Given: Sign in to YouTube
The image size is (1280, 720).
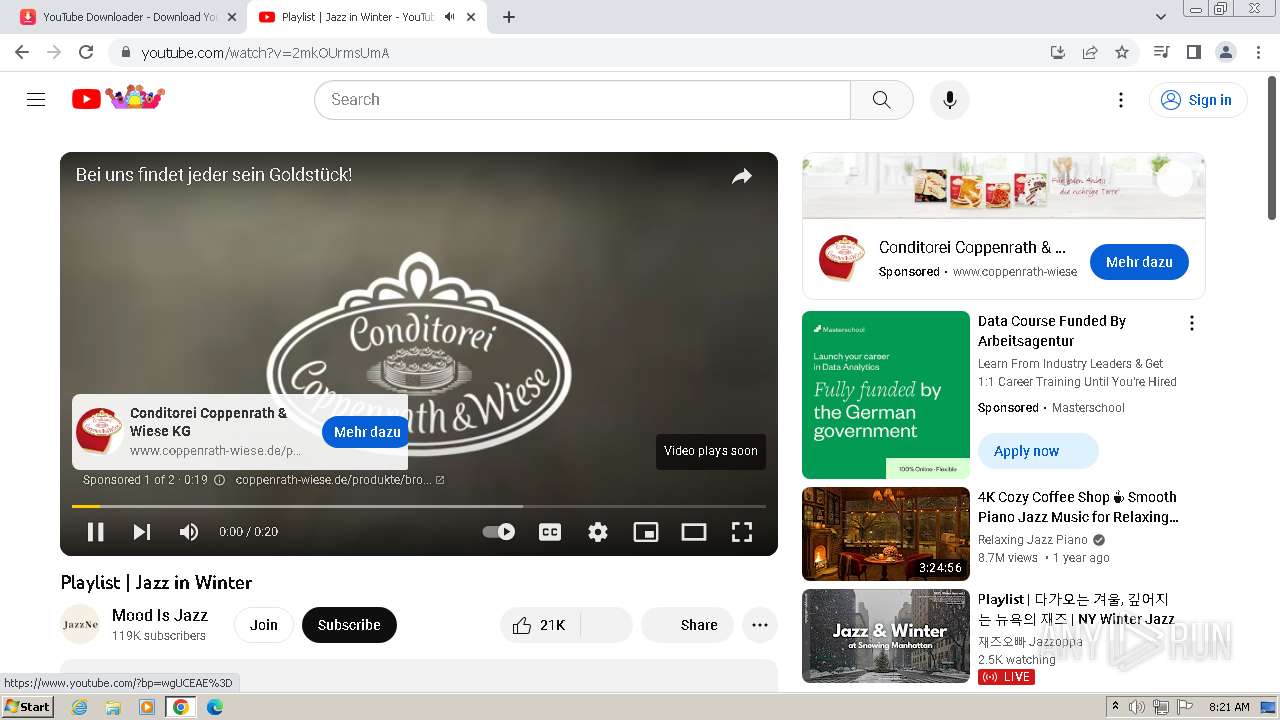Looking at the screenshot, I should (x=1198, y=100).
